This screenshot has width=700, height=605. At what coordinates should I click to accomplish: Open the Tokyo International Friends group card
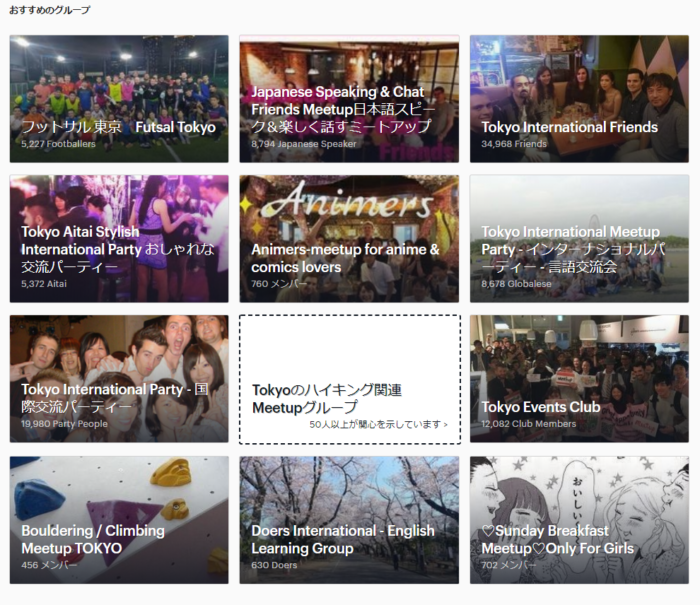tap(579, 99)
